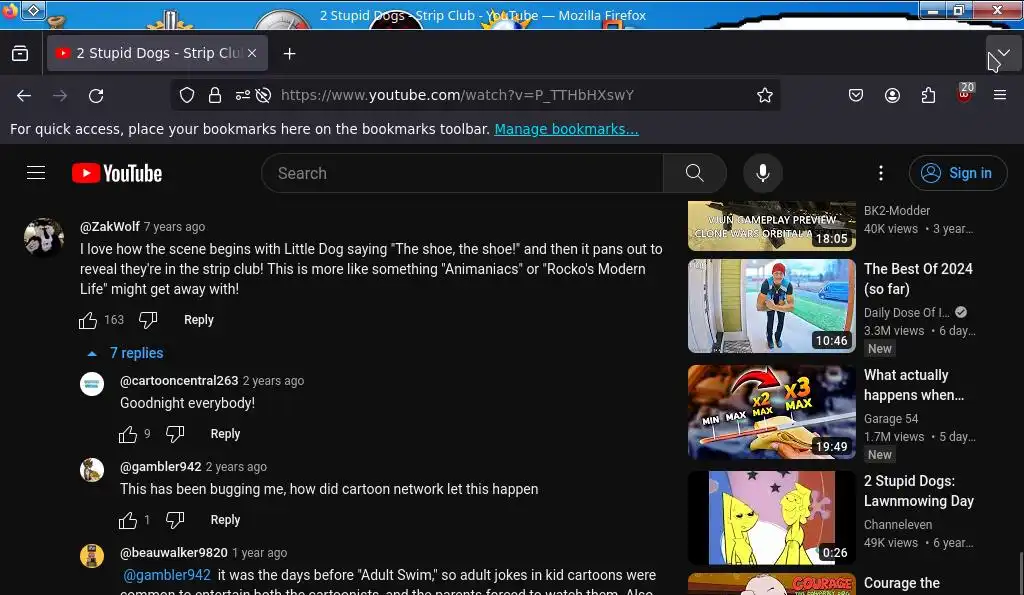Screen dimensions: 1024x595
Task: Start voice search with microphone
Action: coord(762,173)
